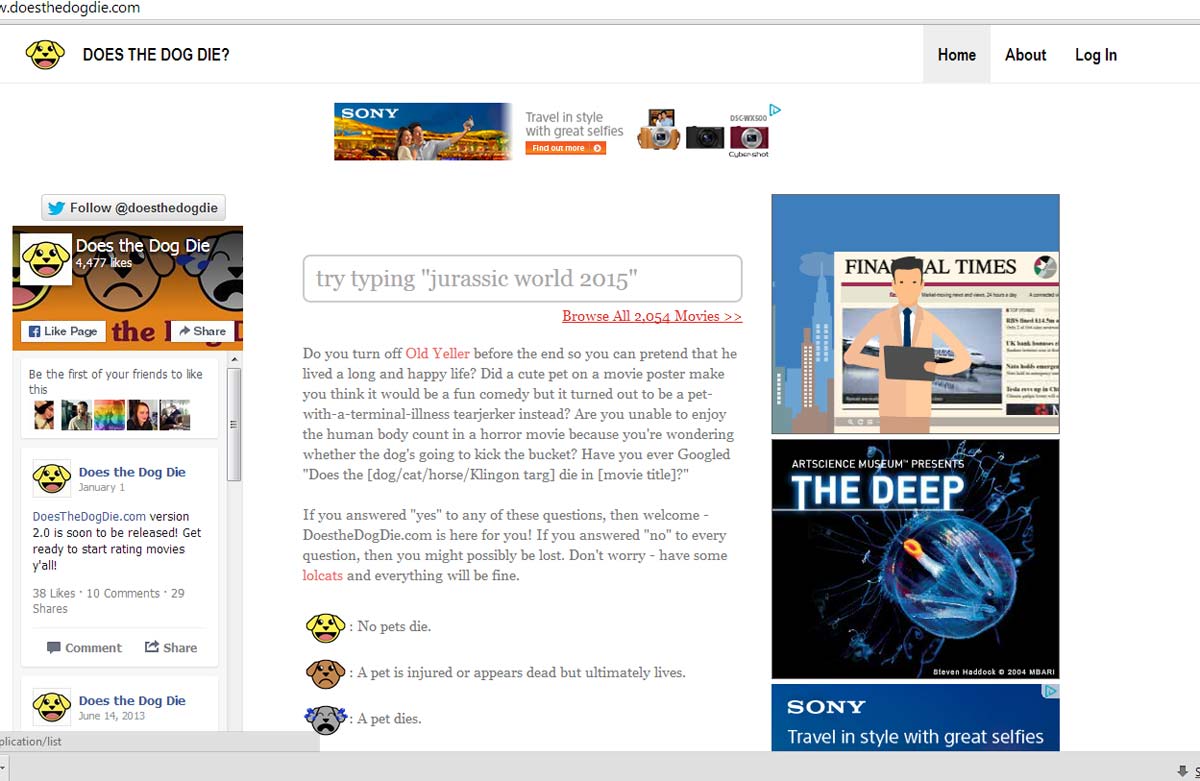
Task: Open The Deep ArtScience Museum ad
Action: [x=915, y=559]
